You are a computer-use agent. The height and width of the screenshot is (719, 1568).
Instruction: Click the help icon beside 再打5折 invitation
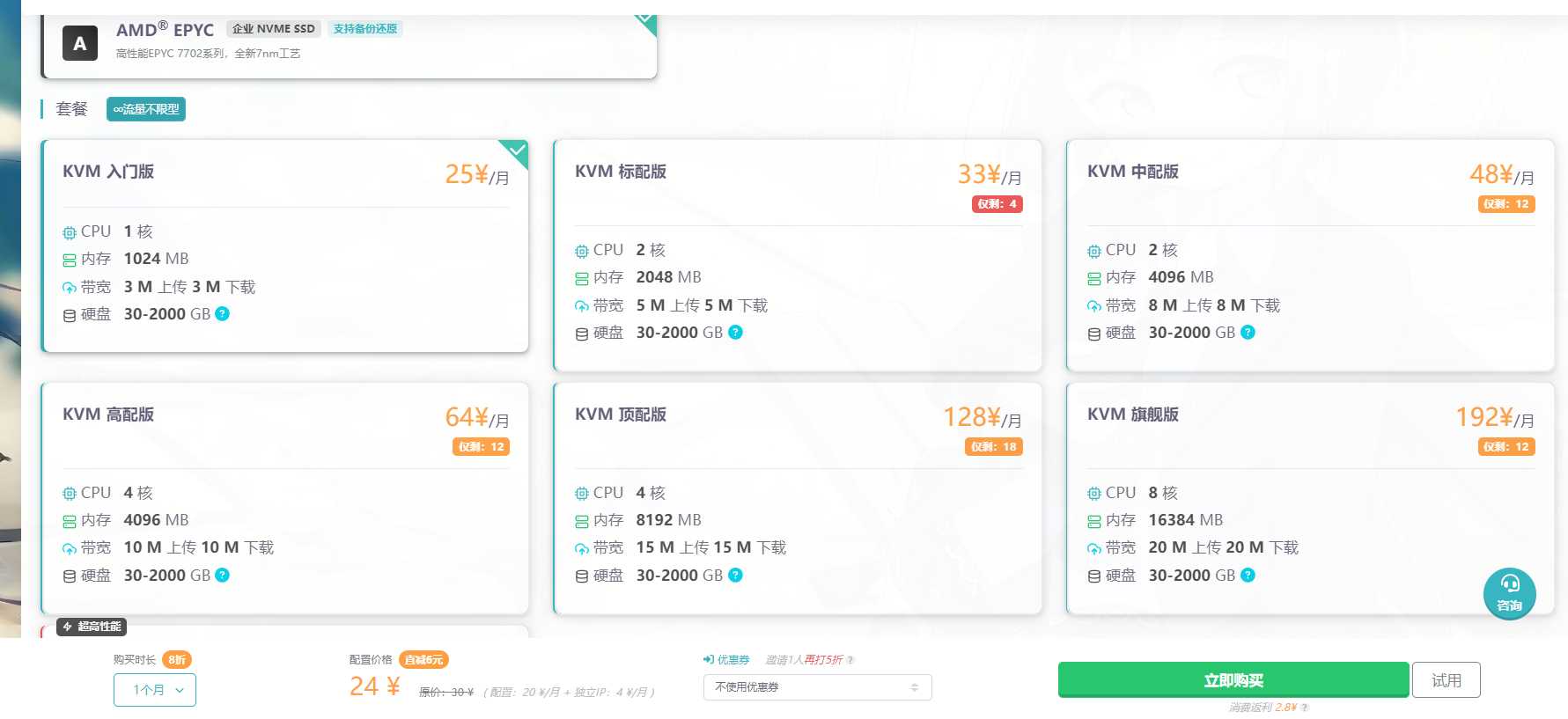pyautogui.click(x=850, y=660)
